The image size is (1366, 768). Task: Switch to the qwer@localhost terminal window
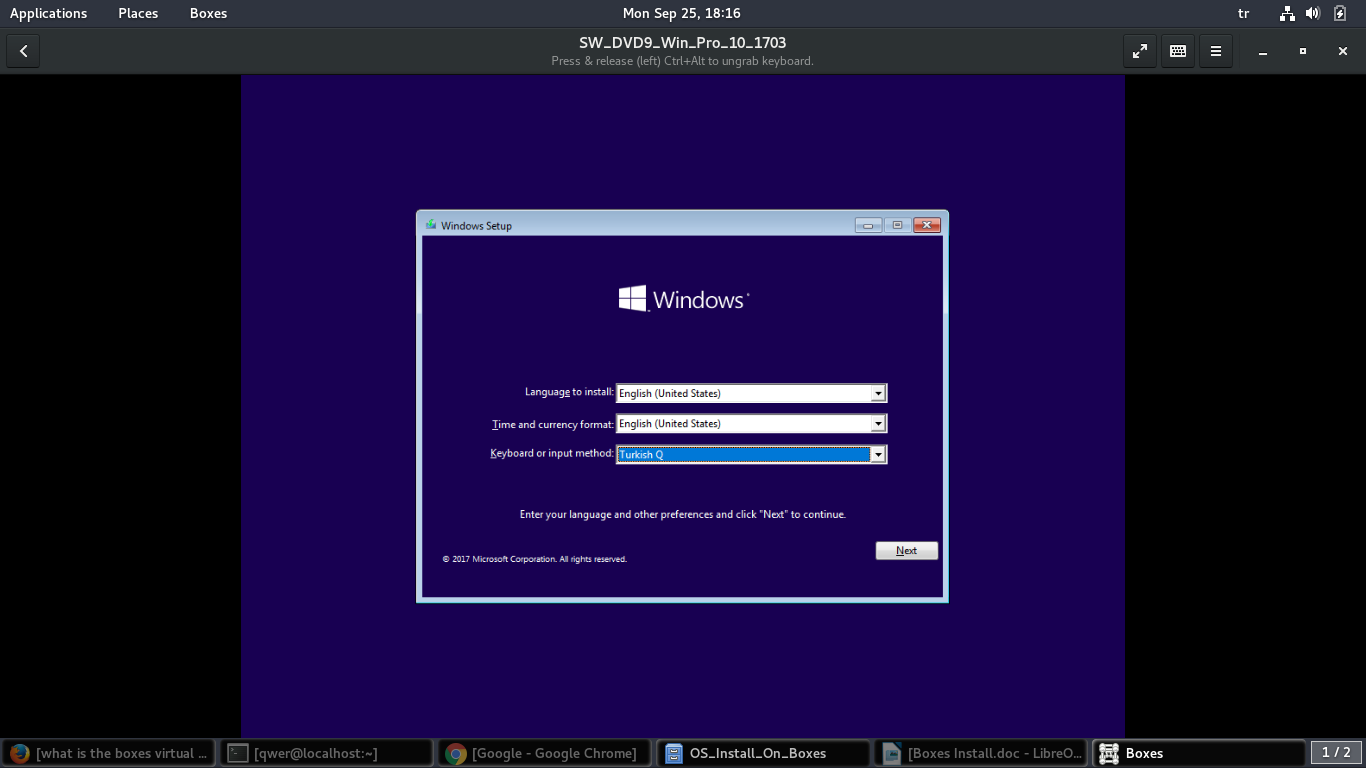point(325,753)
